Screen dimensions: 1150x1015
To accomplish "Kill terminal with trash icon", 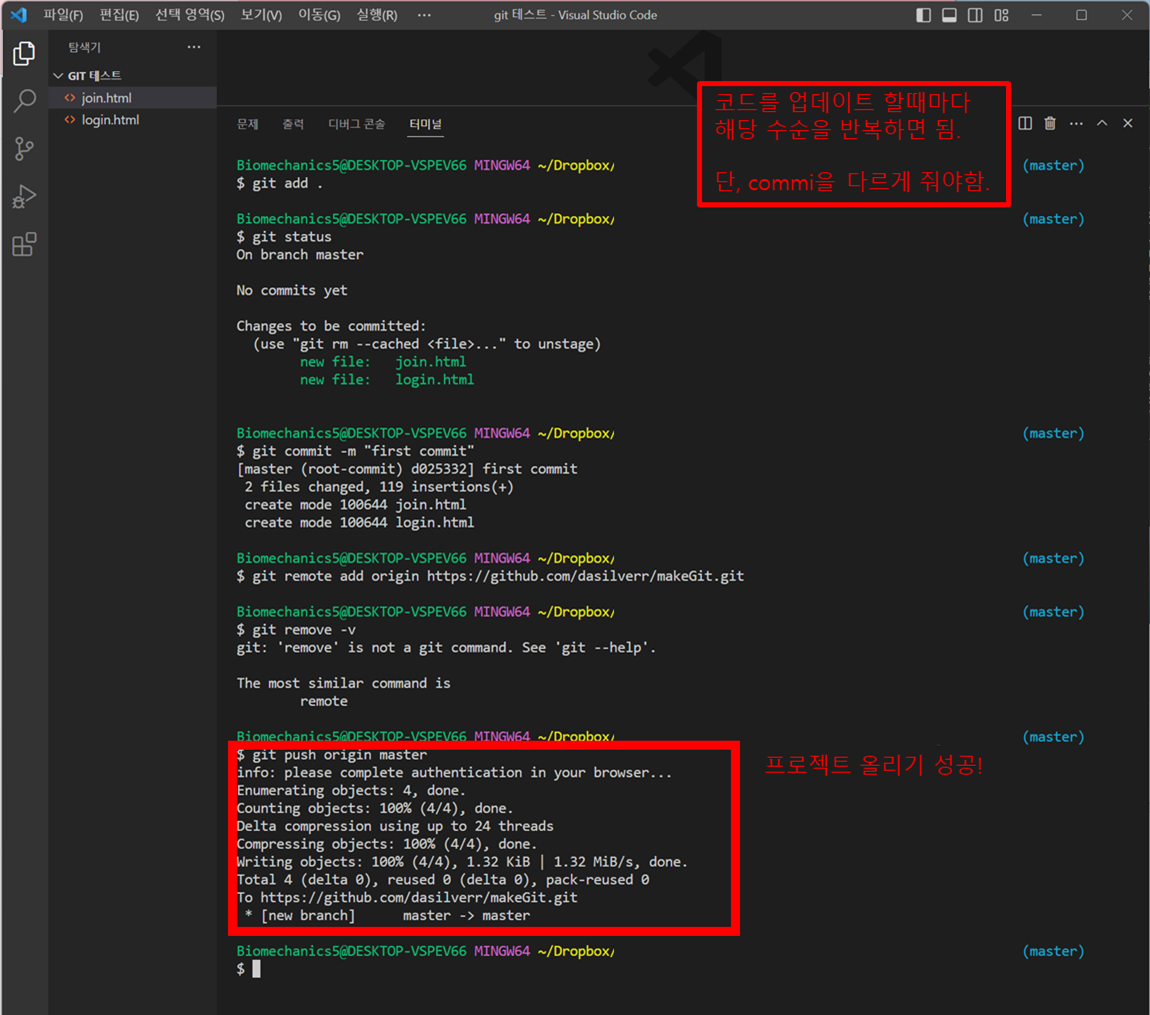I will (x=1050, y=123).
